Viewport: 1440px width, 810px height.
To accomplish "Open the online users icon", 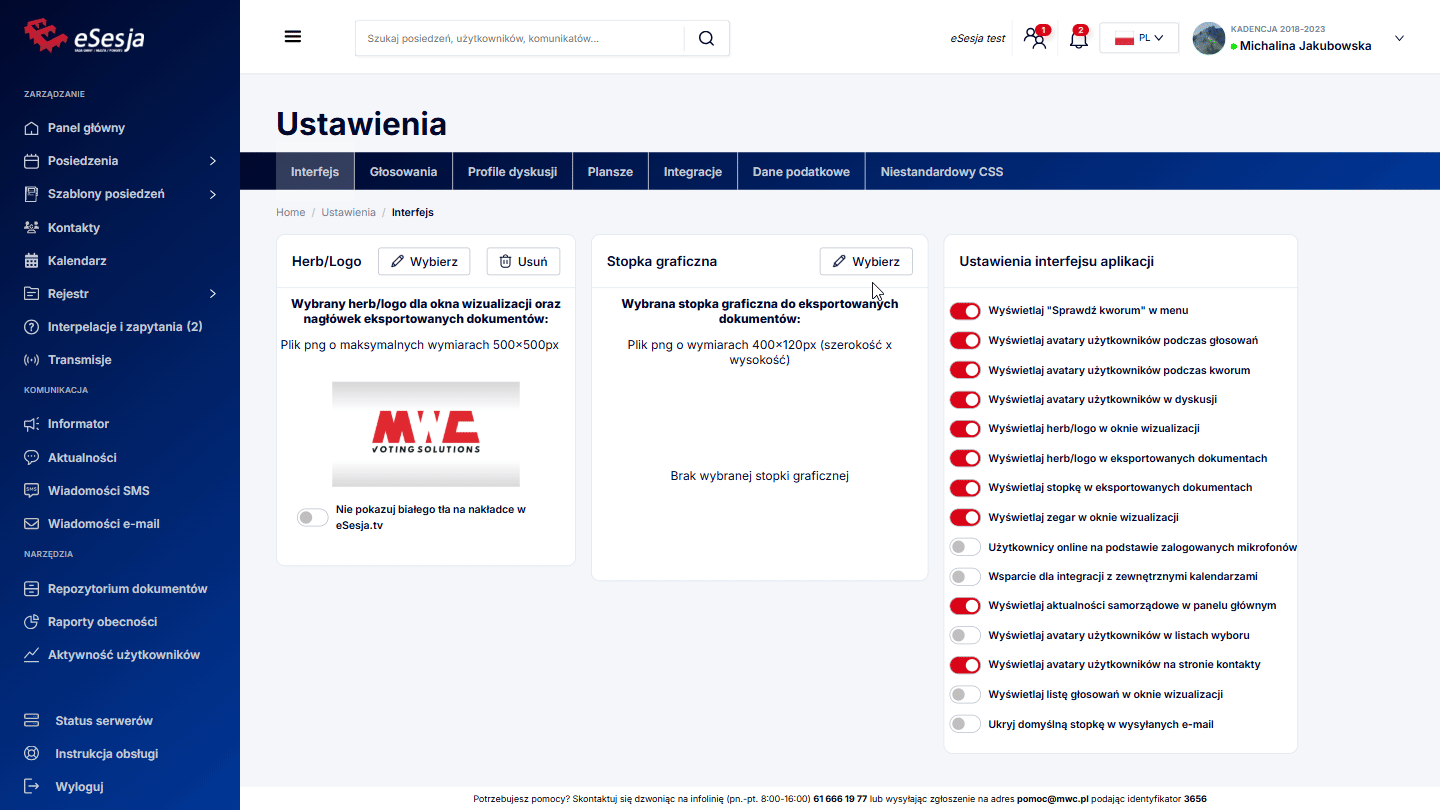I will pyautogui.click(x=1035, y=39).
